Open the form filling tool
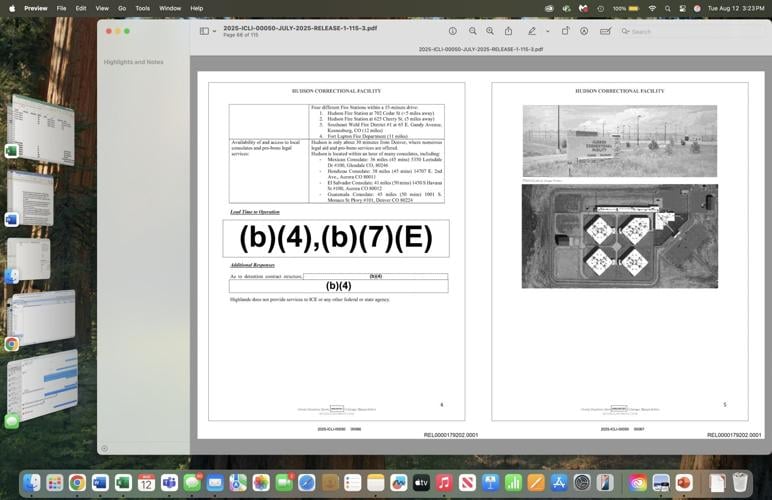 point(606,31)
